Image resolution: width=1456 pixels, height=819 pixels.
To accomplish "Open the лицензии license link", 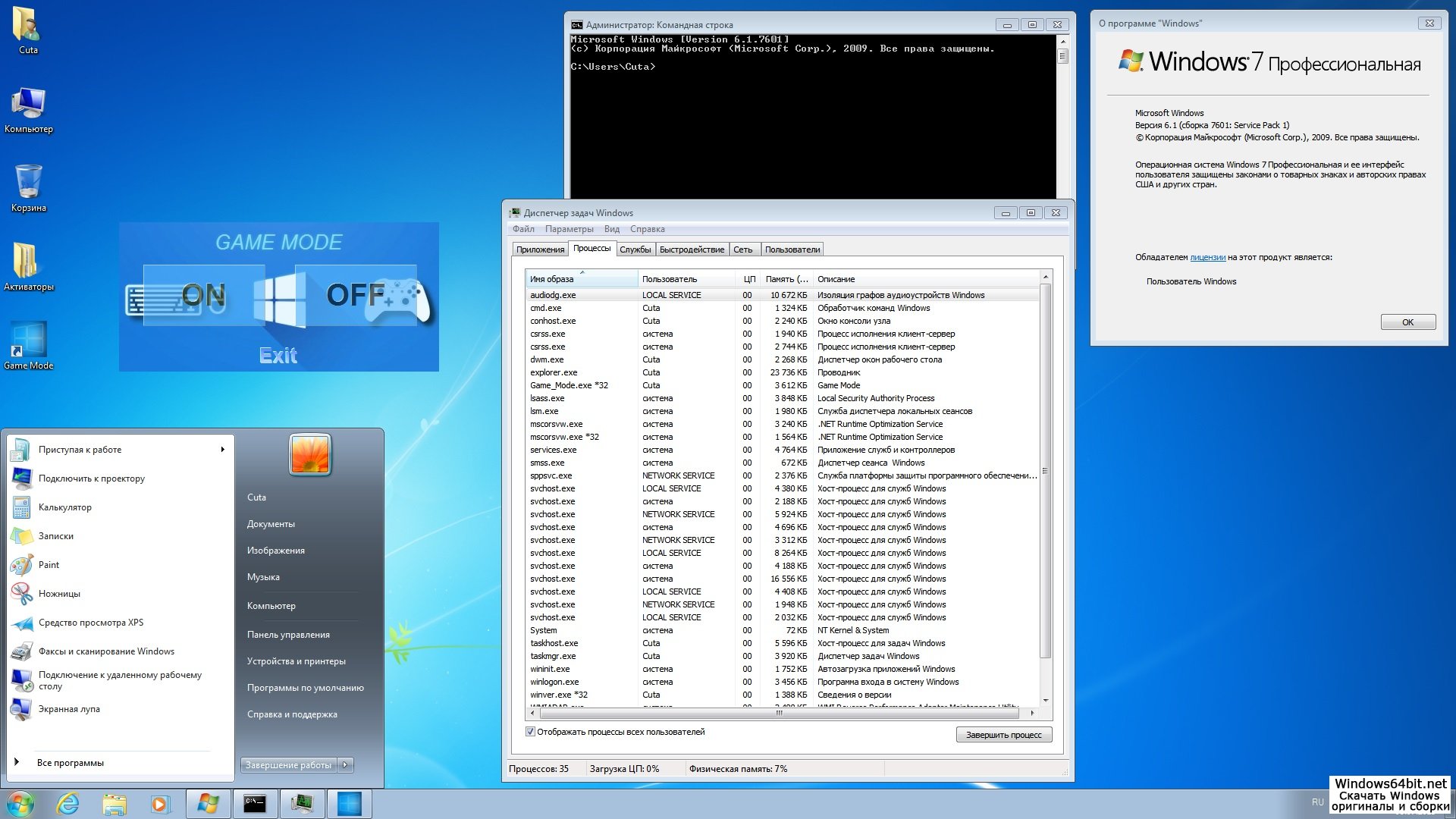I will [x=1207, y=257].
